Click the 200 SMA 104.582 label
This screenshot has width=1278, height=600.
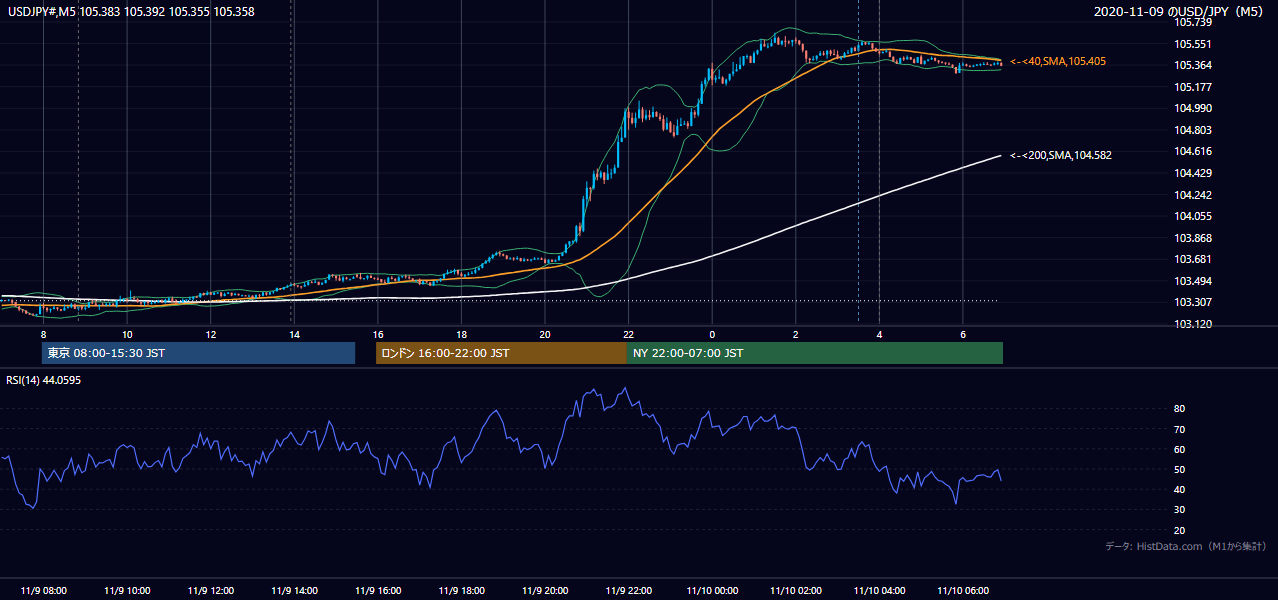pos(1060,155)
